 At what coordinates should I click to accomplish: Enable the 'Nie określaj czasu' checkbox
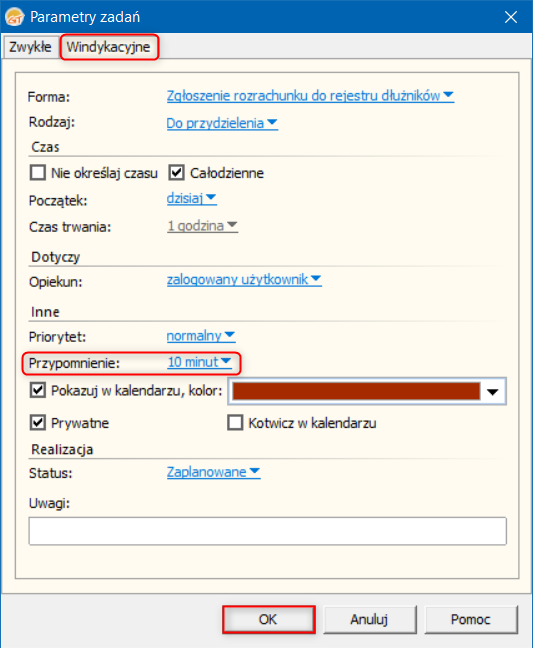(x=38, y=172)
